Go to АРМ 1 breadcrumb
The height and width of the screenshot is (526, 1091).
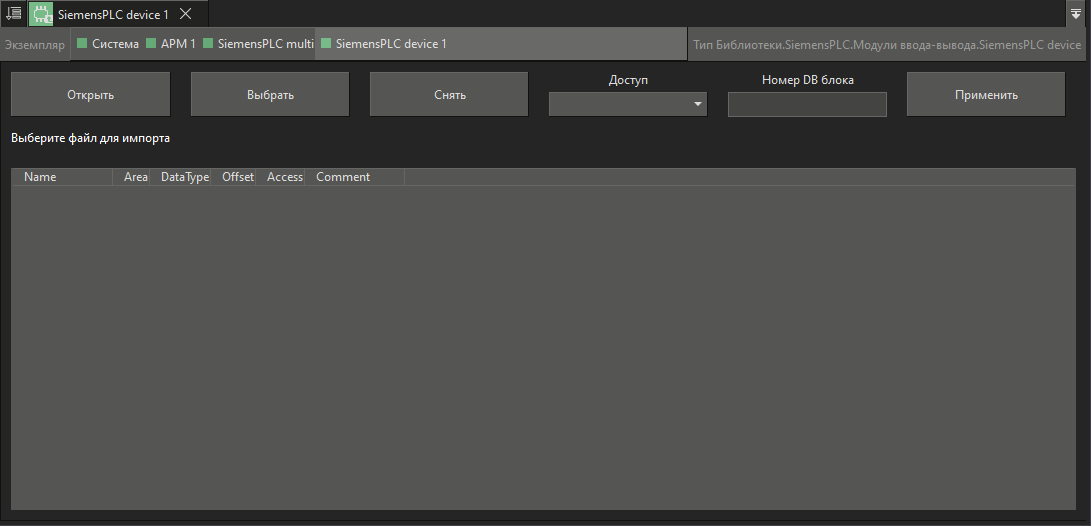point(171,44)
